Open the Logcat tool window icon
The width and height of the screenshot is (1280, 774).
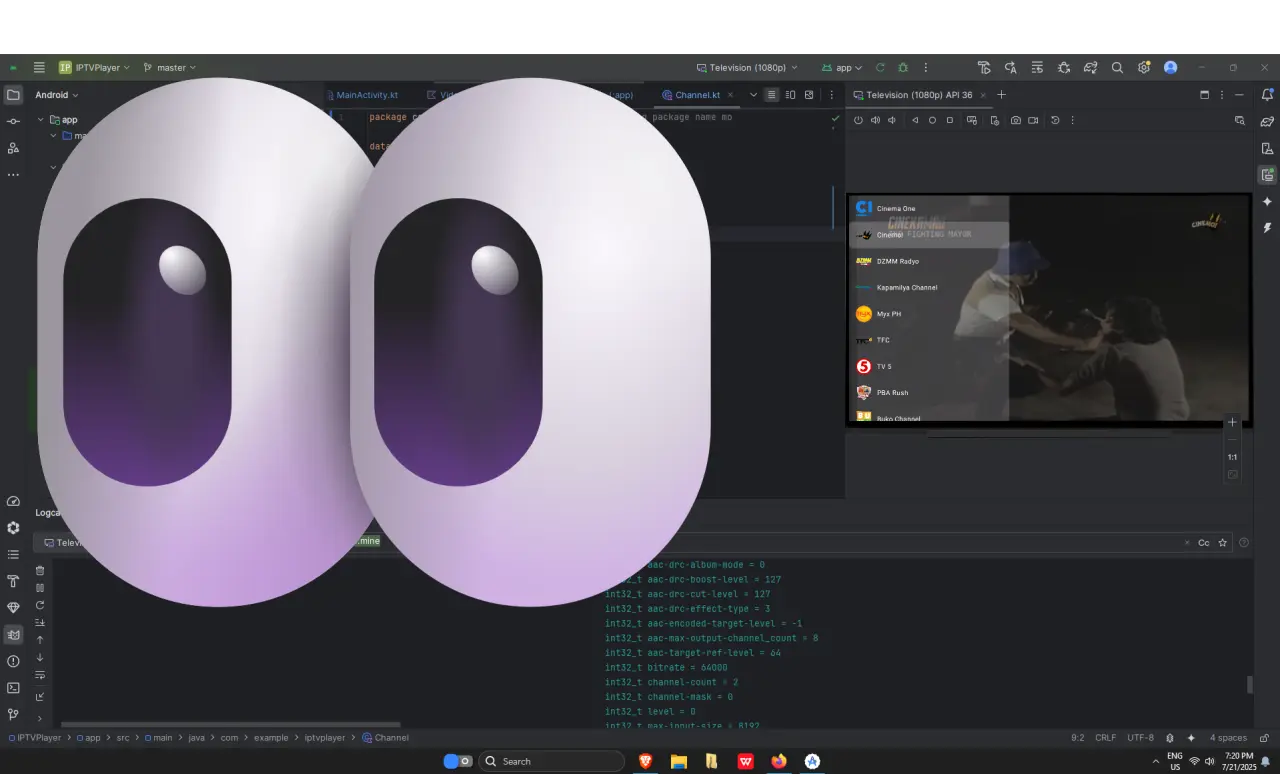[x=13, y=634]
